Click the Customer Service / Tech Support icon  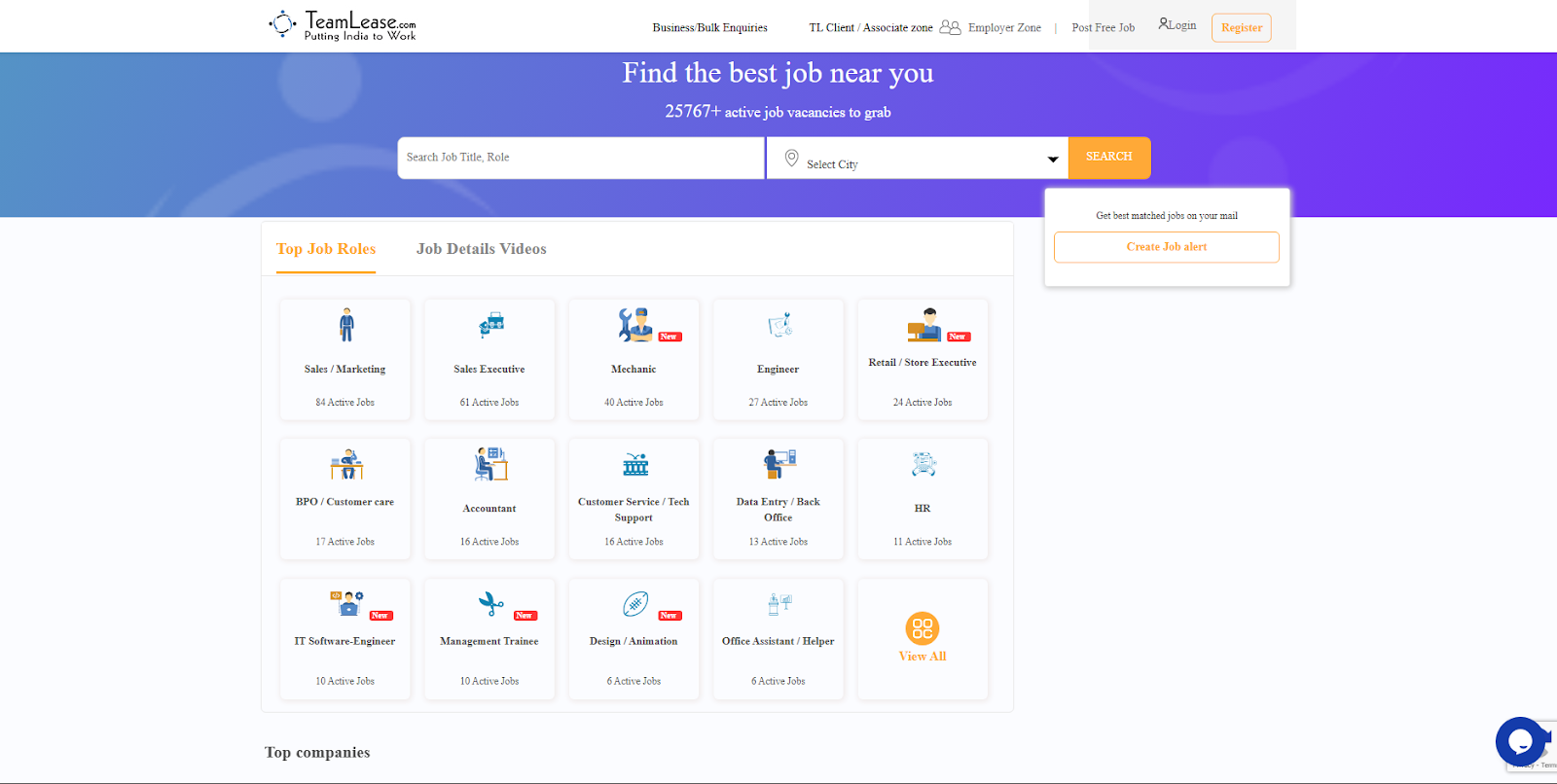[635, 464]
